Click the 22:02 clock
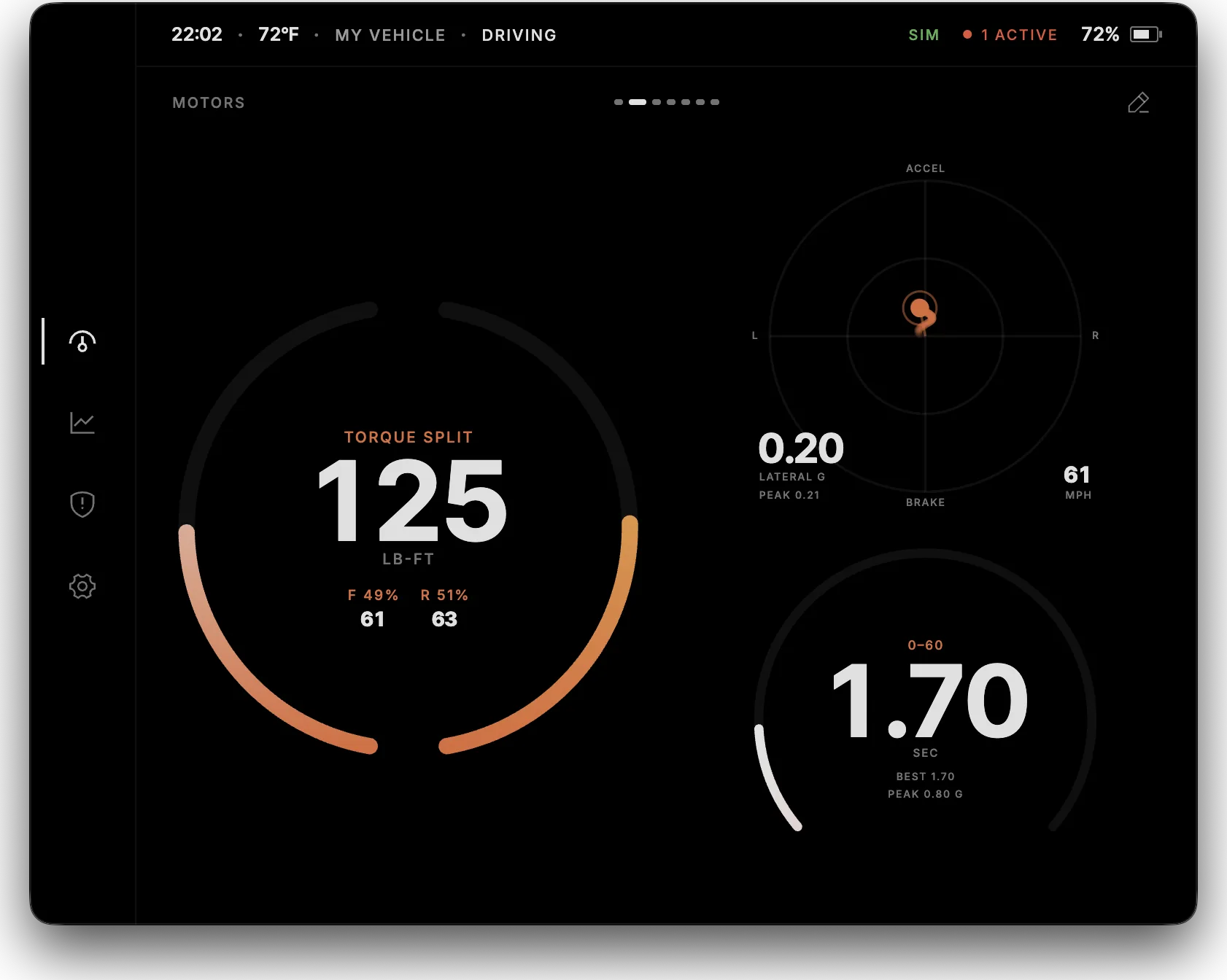The image size is (1227, 980). 197,34
